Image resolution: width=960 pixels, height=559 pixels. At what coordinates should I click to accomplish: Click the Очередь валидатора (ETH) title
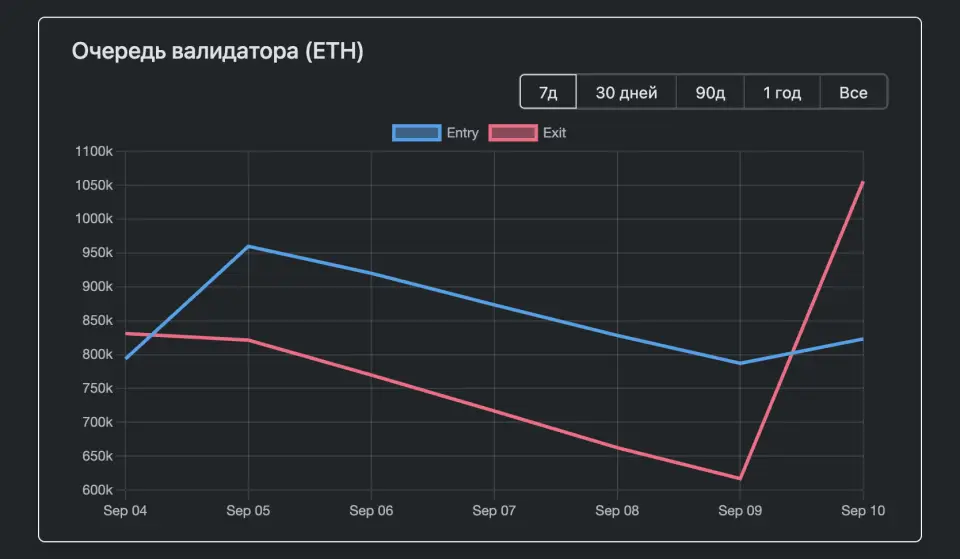[x=217, y=51]
